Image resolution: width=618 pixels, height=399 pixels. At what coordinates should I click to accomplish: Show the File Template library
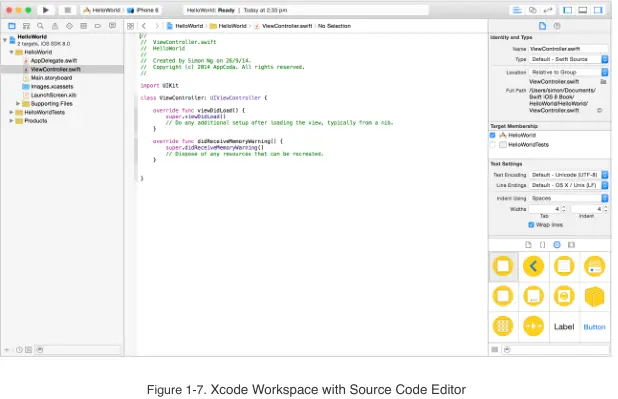[528, 245]
